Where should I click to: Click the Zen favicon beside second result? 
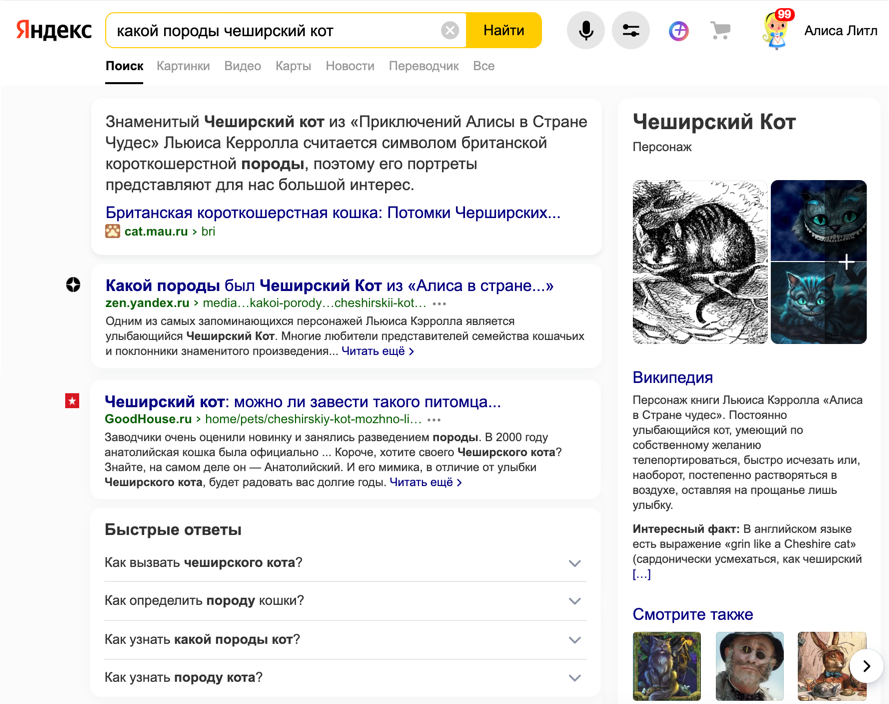click(x=73, y=285)
